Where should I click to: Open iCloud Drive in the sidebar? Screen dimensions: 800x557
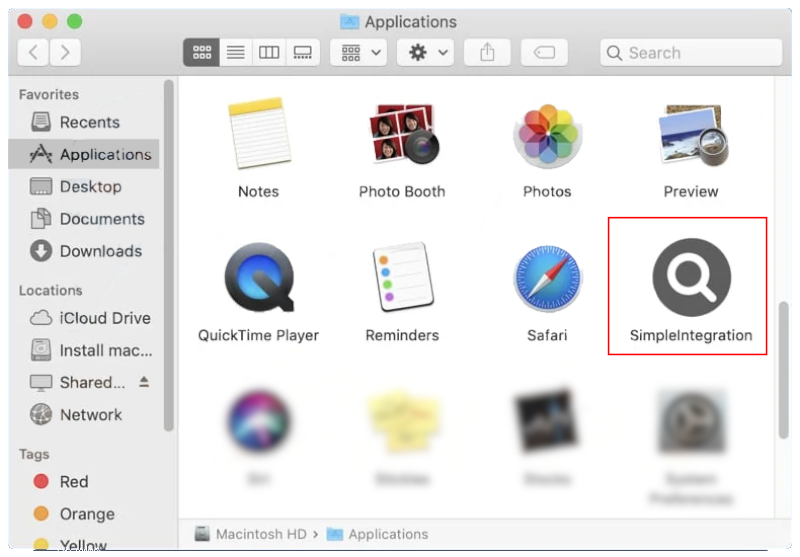tap(104, 318)
